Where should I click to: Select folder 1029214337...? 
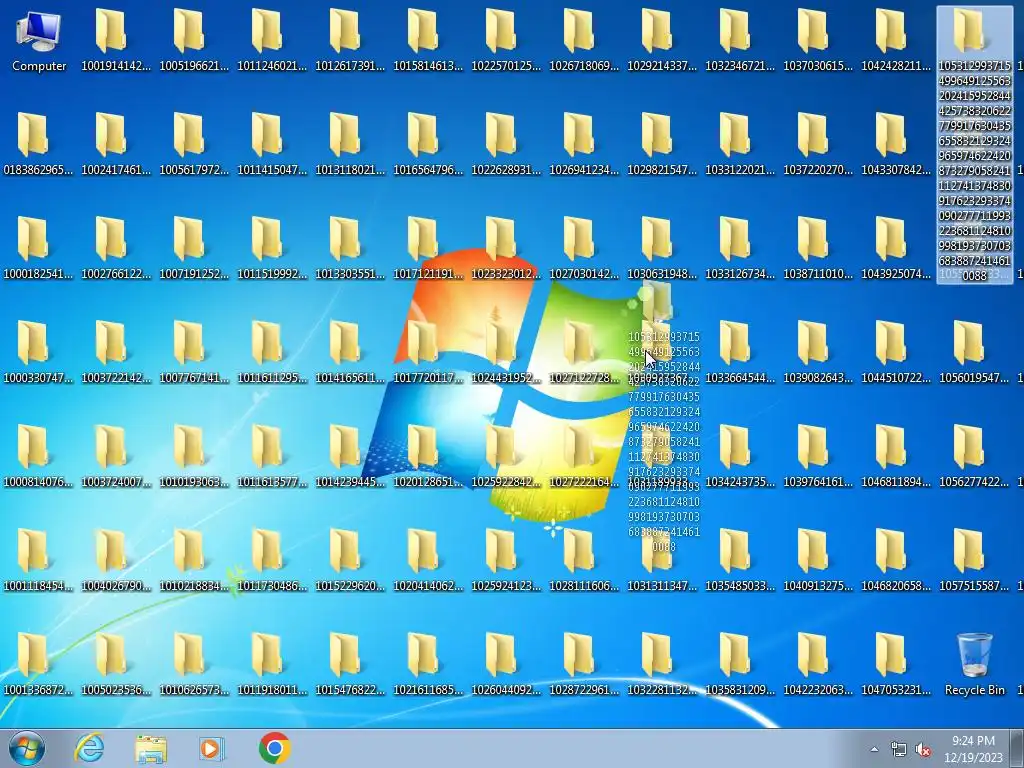pos(662,40)
